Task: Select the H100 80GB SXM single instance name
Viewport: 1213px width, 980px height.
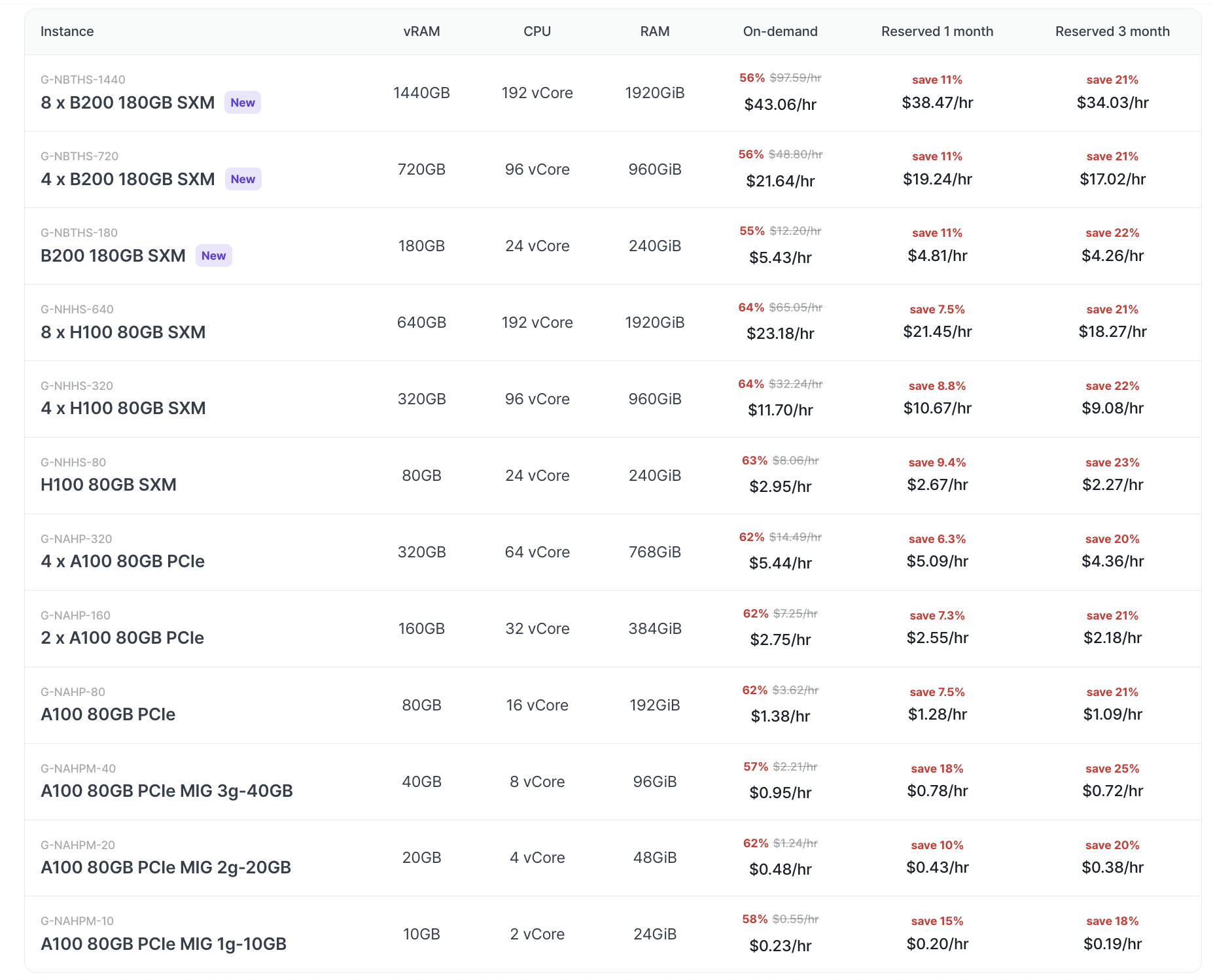Action: tap(109, 485)
